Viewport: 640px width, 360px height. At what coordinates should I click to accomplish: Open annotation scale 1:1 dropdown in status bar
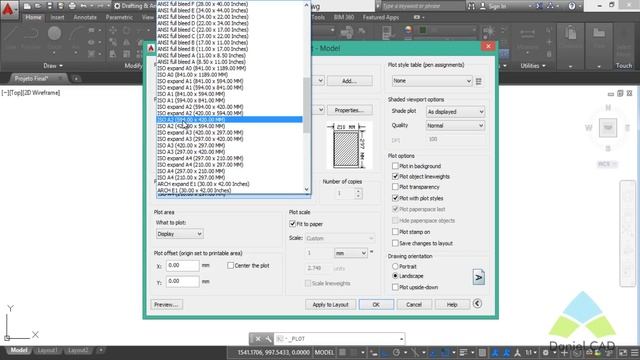[531, 352]
